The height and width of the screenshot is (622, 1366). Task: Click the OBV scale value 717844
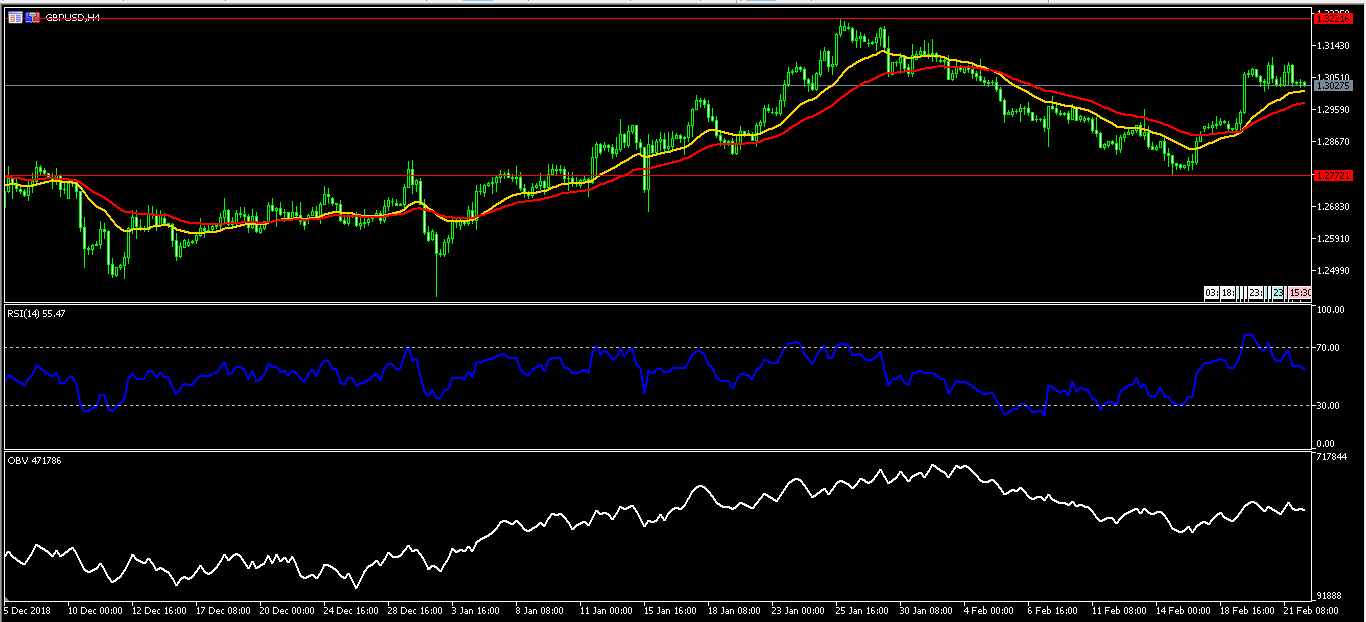[1333, 456]
